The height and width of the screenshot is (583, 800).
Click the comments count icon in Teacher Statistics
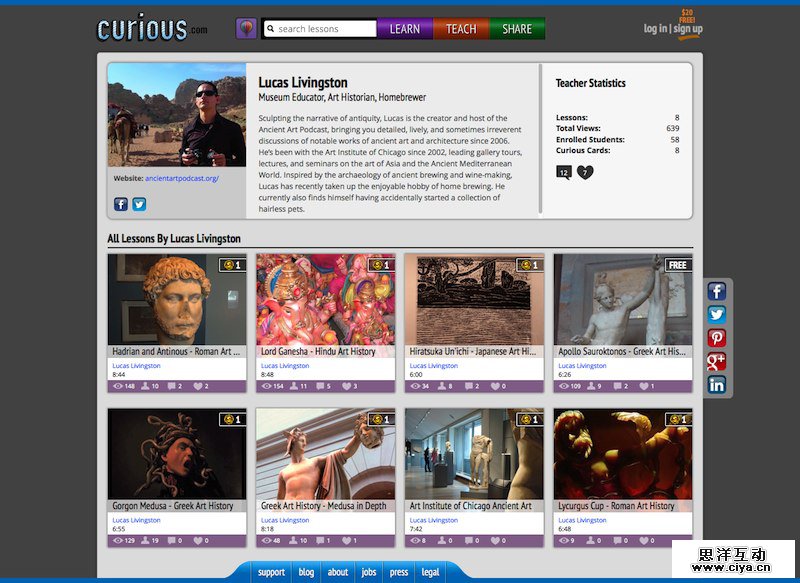click(563, 172)
